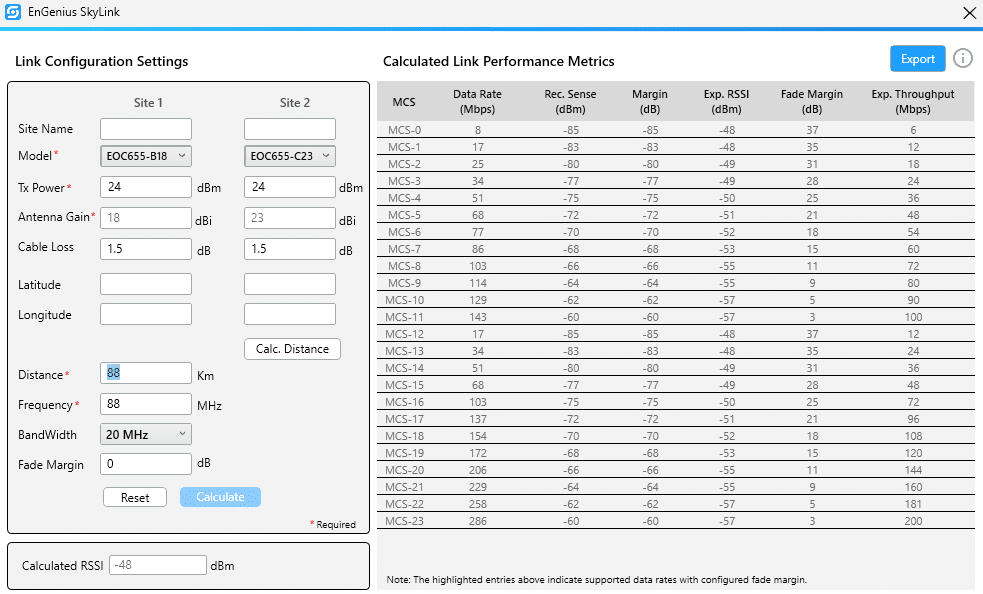Focus the Site 1 Site Name field
This screenshot has width=983, height=594.
pos(145,129)
